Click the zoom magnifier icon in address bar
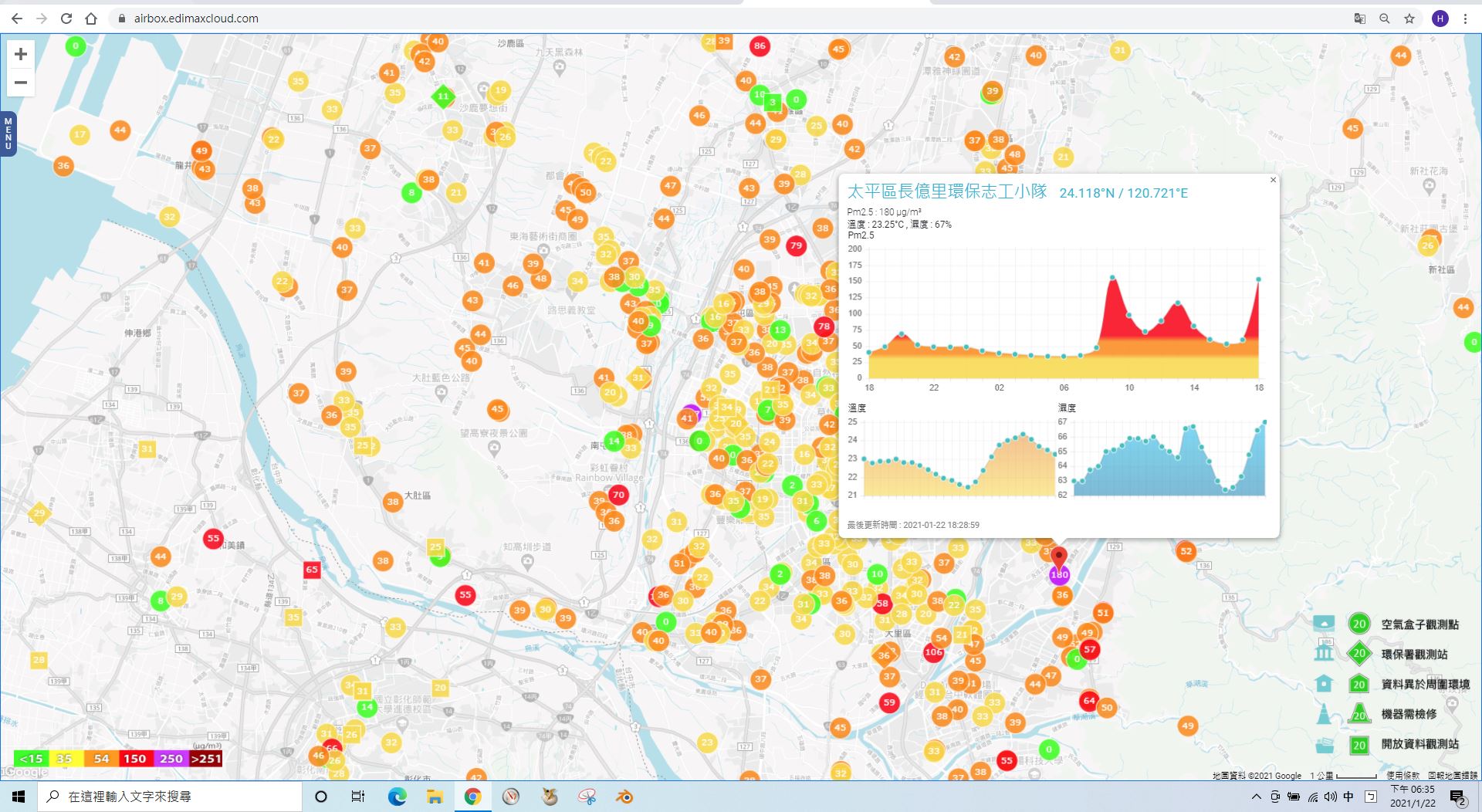The image size is (1482, 812). [x=1385, y=19]
